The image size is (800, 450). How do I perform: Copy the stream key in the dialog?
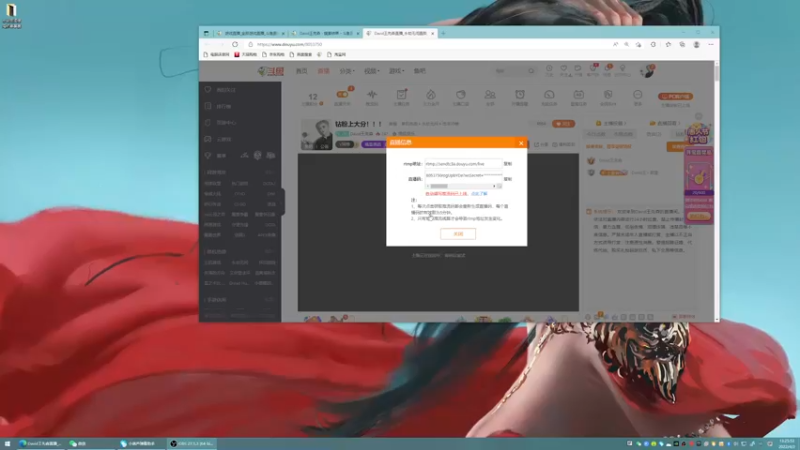click(508, 179)
